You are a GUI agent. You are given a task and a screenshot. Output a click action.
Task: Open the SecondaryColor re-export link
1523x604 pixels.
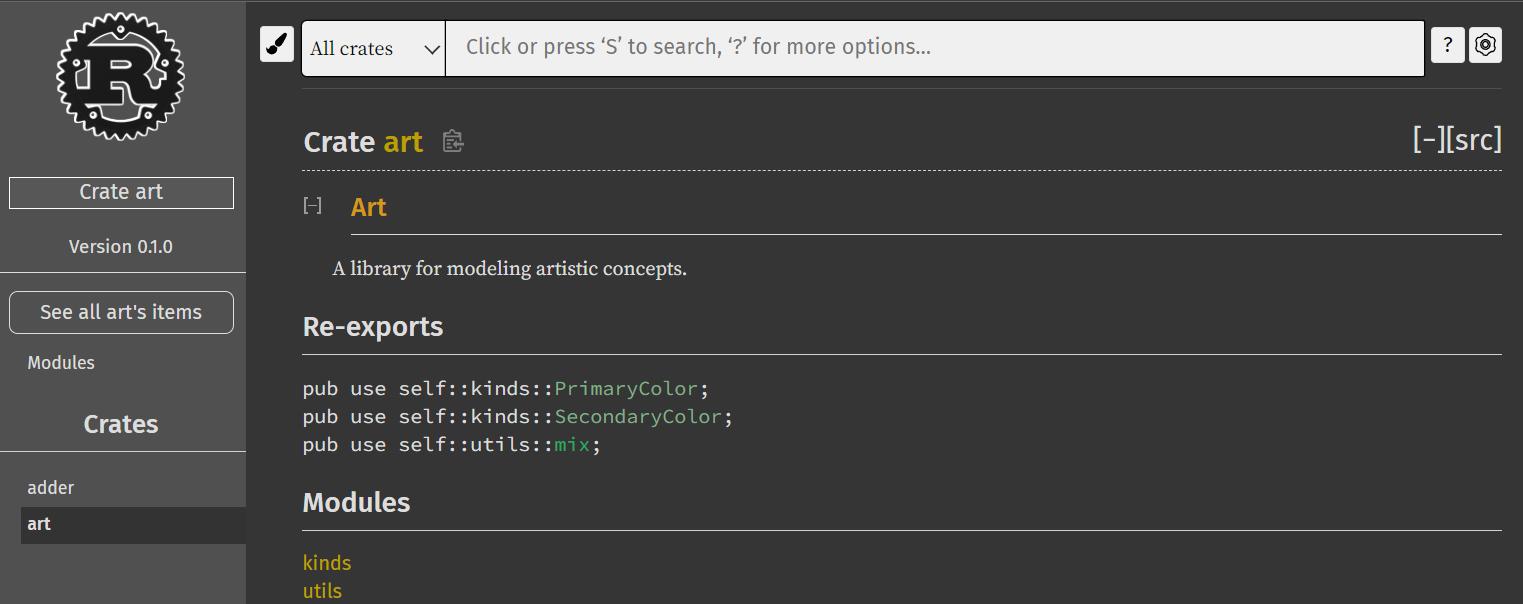(638, 417)
